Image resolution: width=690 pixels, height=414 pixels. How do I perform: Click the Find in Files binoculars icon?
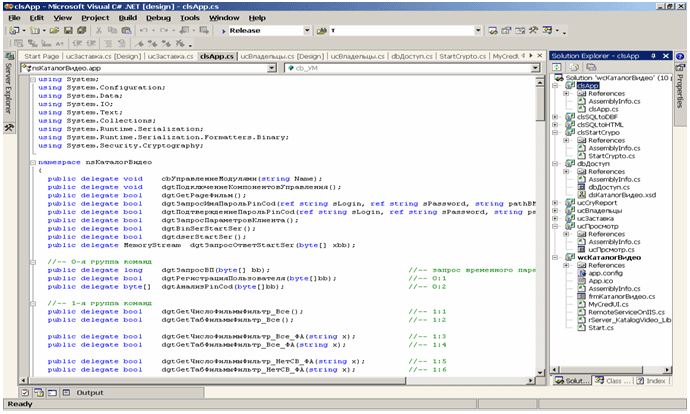pos(322,30)
